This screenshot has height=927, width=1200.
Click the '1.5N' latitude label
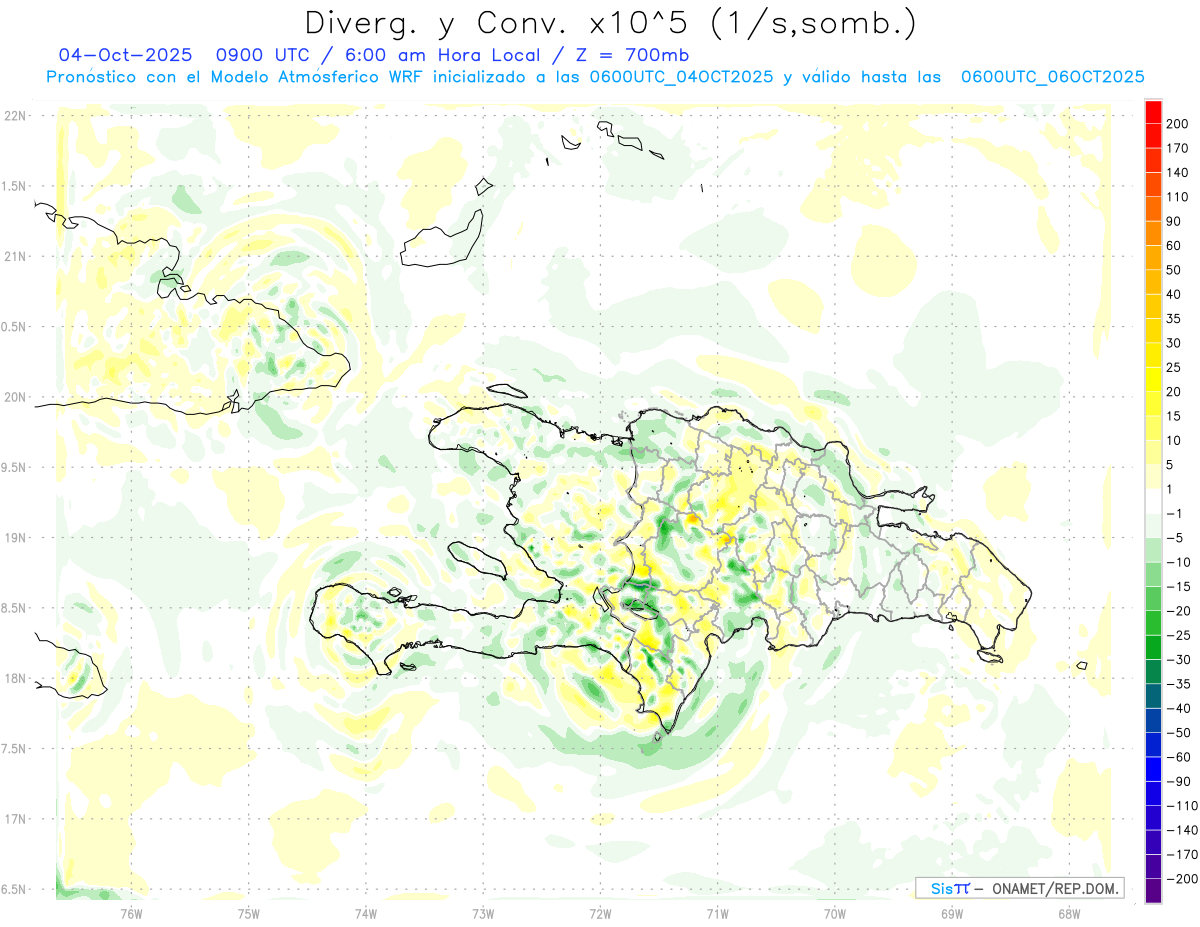tap(14, 186)
